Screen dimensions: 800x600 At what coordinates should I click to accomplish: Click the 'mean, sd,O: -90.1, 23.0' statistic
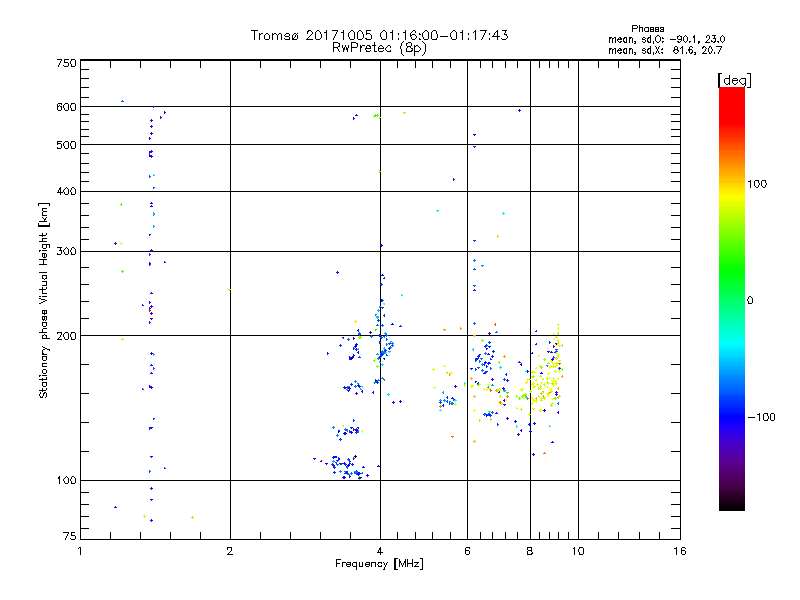point(666,39)
